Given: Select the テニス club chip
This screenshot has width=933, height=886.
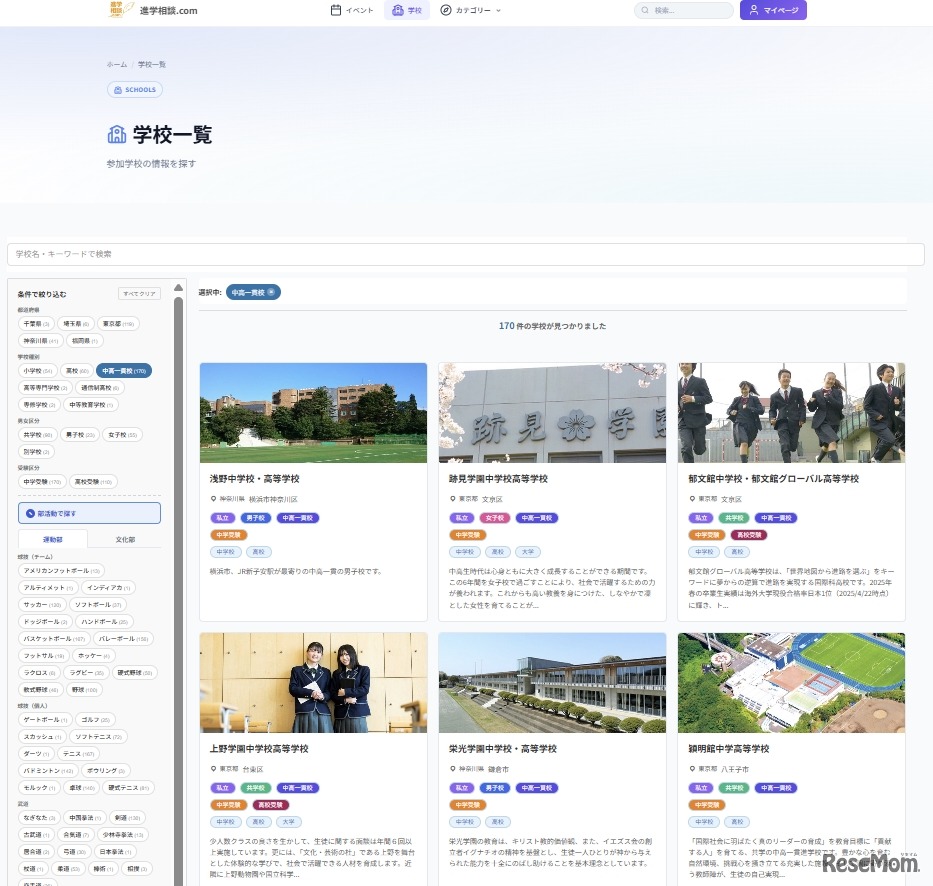Looking at the screenshot, I should (79, 754).
